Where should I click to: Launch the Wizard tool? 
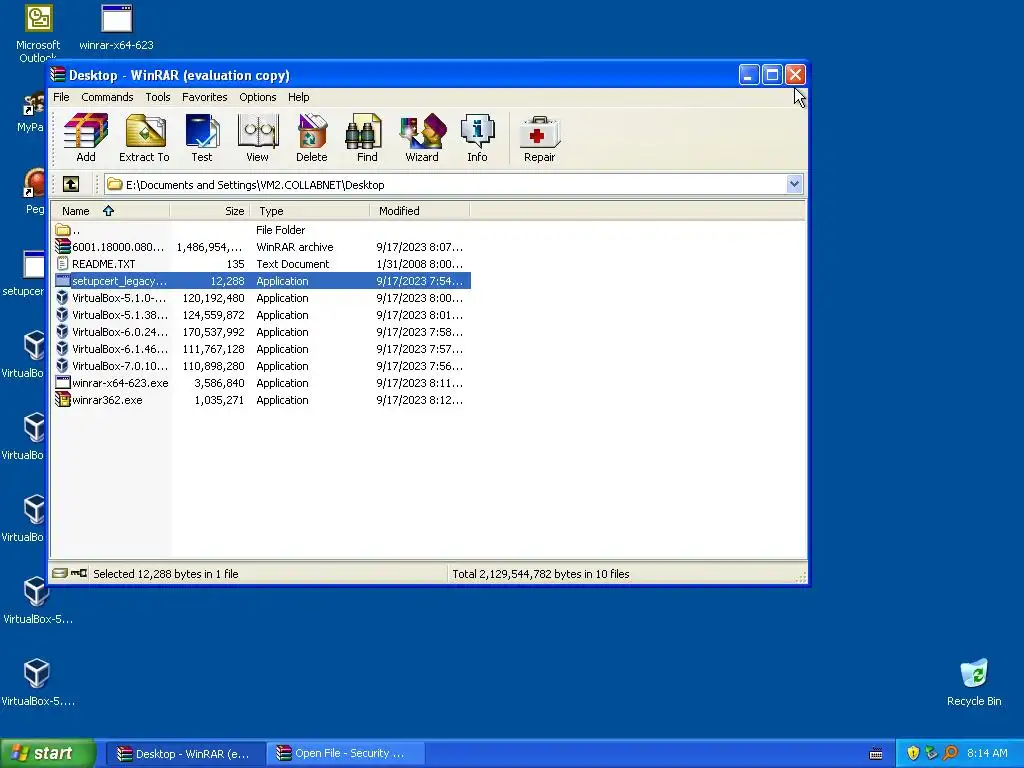[422, 137]
